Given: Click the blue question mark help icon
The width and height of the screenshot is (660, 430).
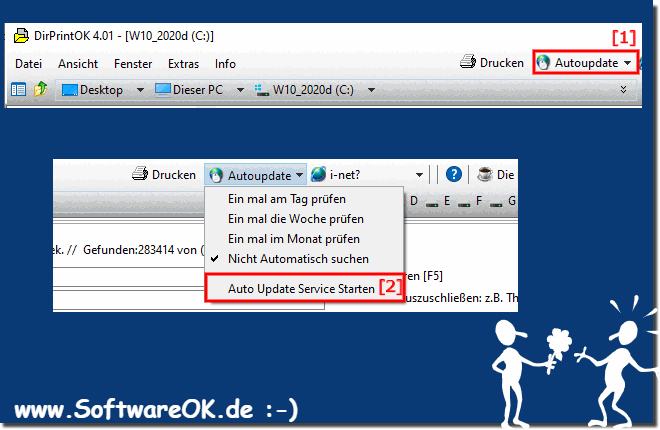Looking at the screenshot, I should [x=453, y=174].
